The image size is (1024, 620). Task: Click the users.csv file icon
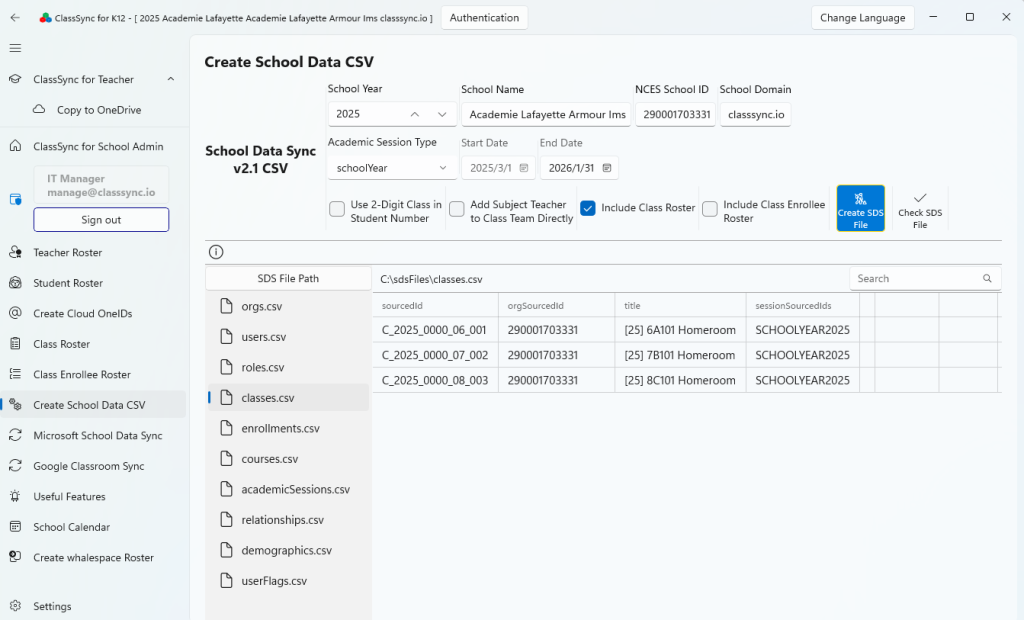tap(227, 337)
